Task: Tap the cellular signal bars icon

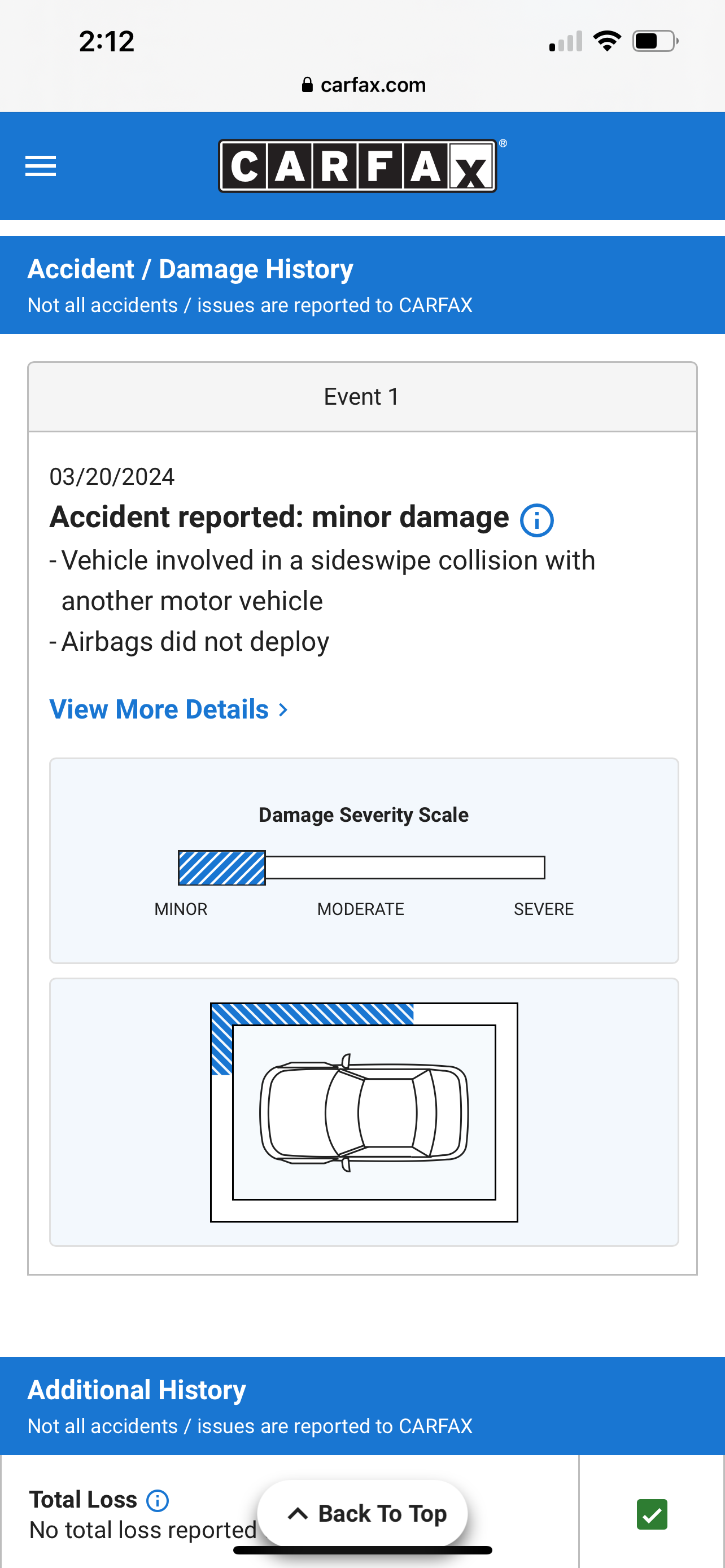Action: (566, 41)
